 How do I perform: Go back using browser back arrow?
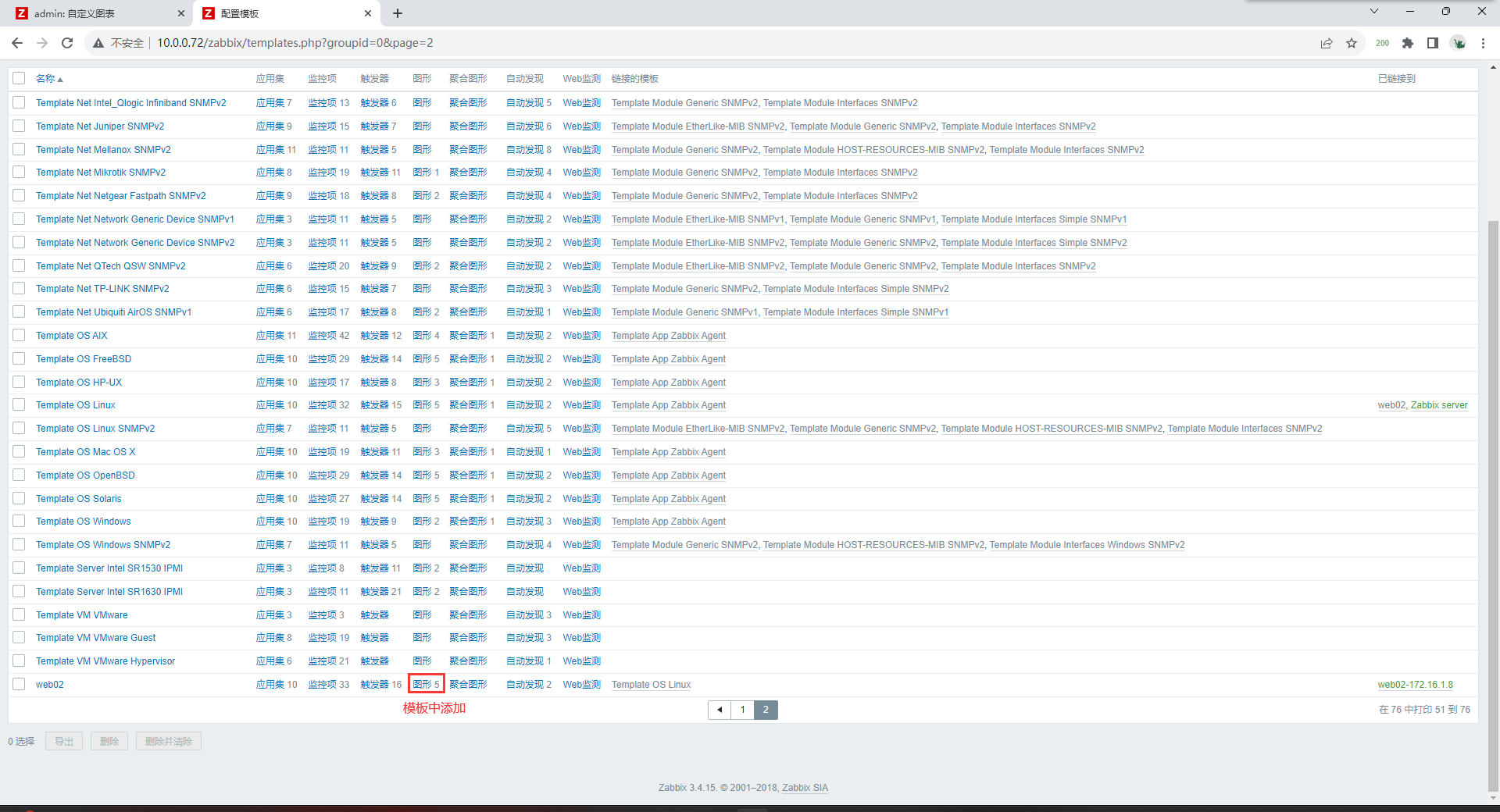pyautogui.click(x=17, y=43)
